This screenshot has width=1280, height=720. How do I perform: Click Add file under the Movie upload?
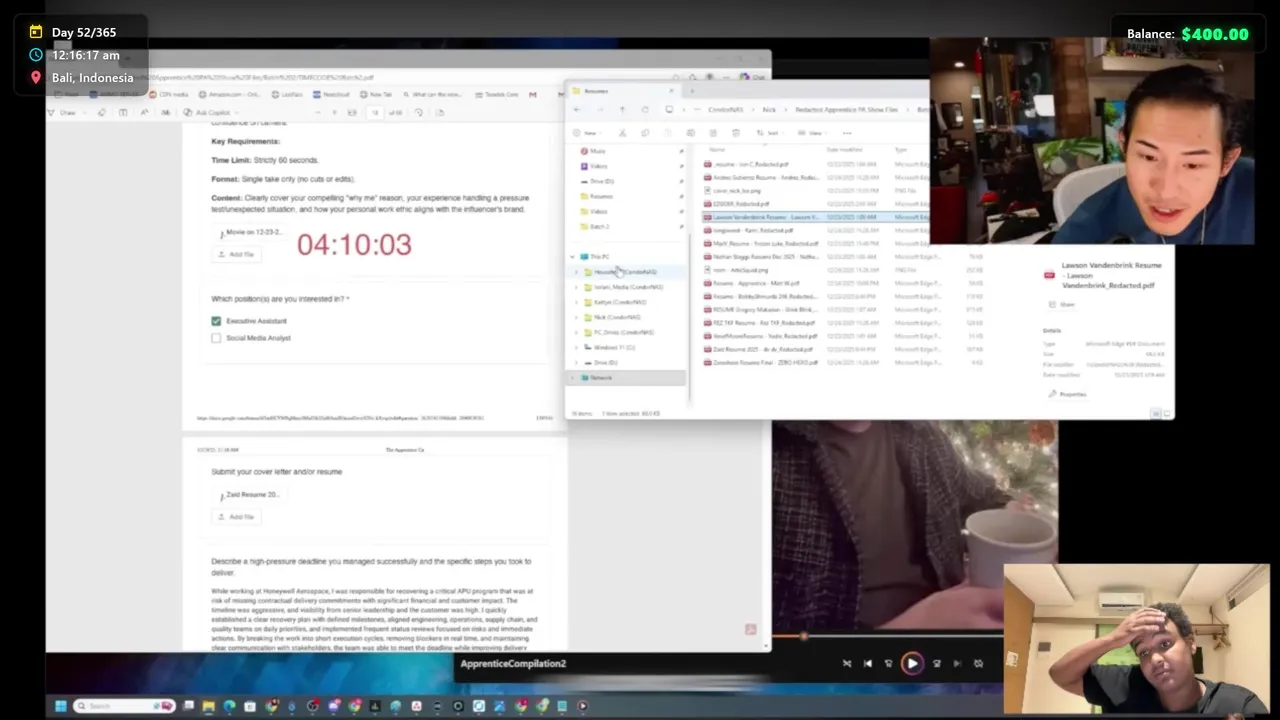tap(236, 254)
